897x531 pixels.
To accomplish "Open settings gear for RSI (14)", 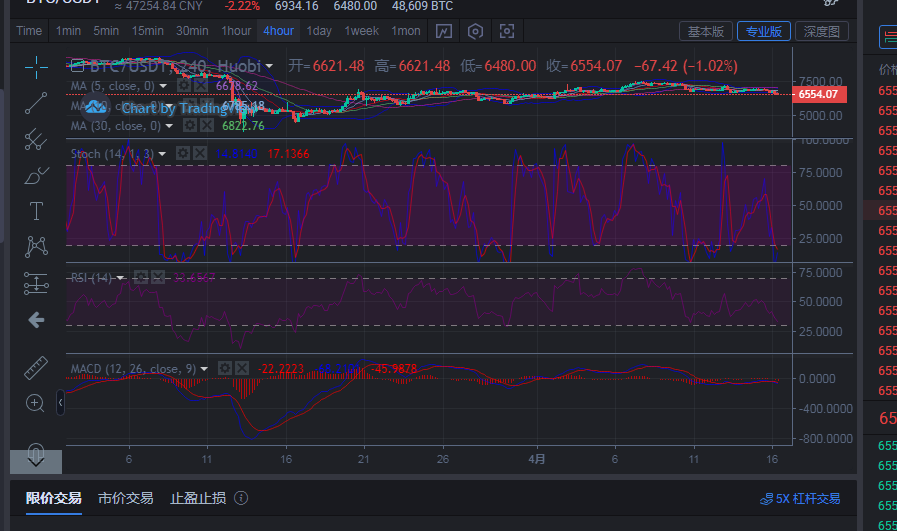I will pyautogui.click(x=141, y=278).
